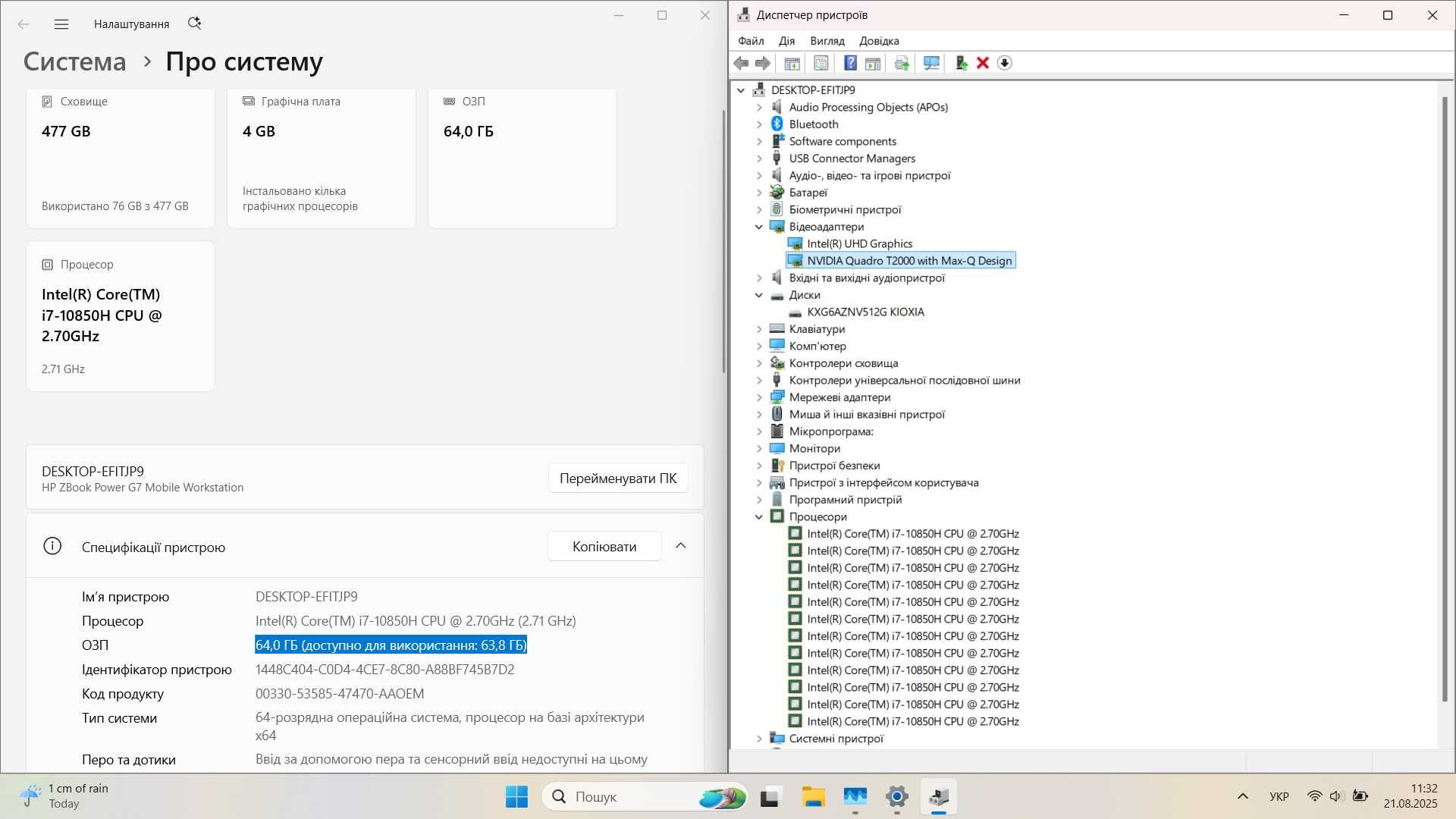Click the taskbar Пошук search box
This screenshot has width=1456, height=819.
coord(645,797)
